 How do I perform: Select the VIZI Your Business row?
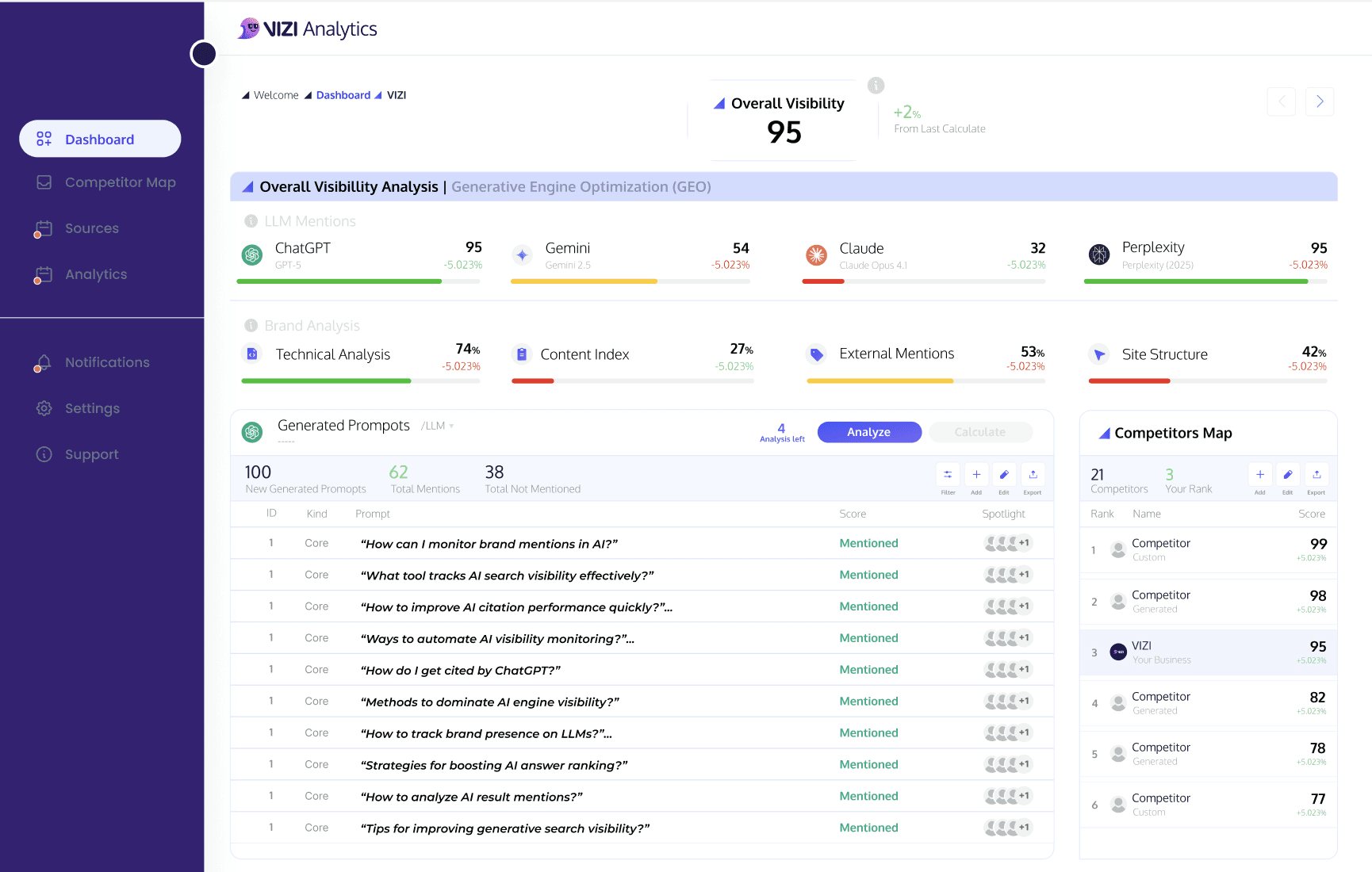[1209, 652]
